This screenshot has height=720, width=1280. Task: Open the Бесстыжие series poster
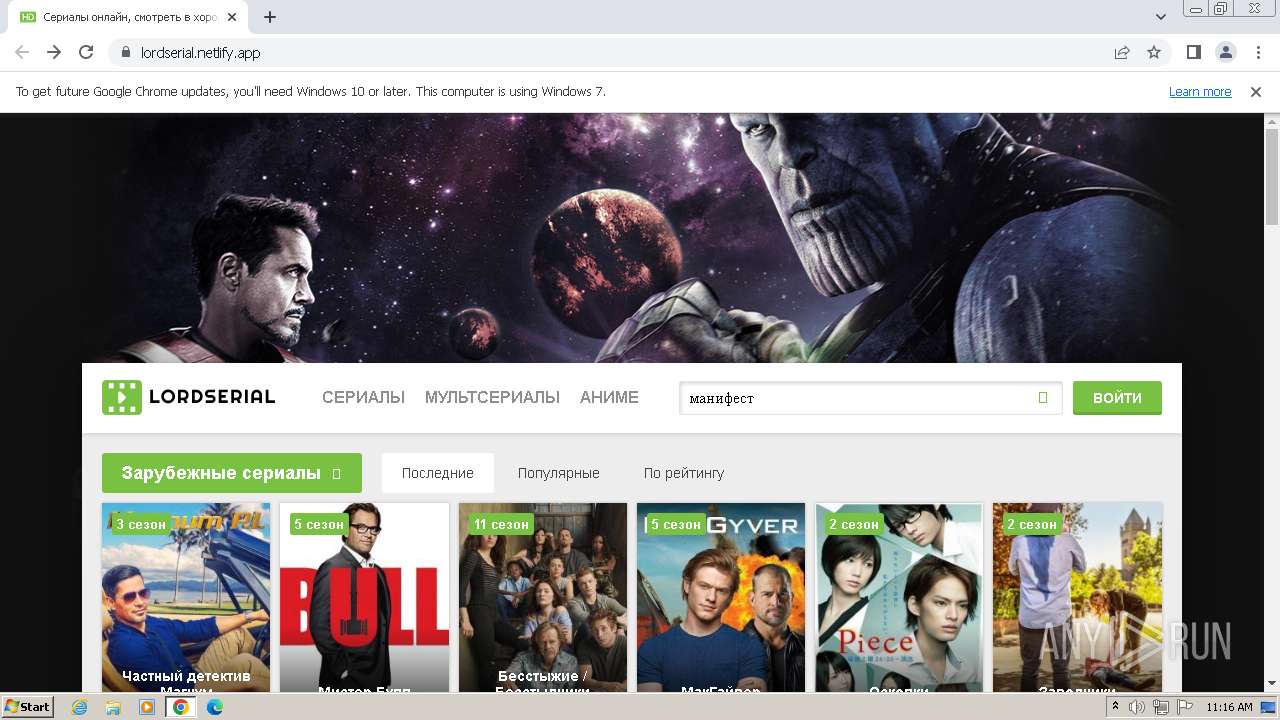pos(543,597)
